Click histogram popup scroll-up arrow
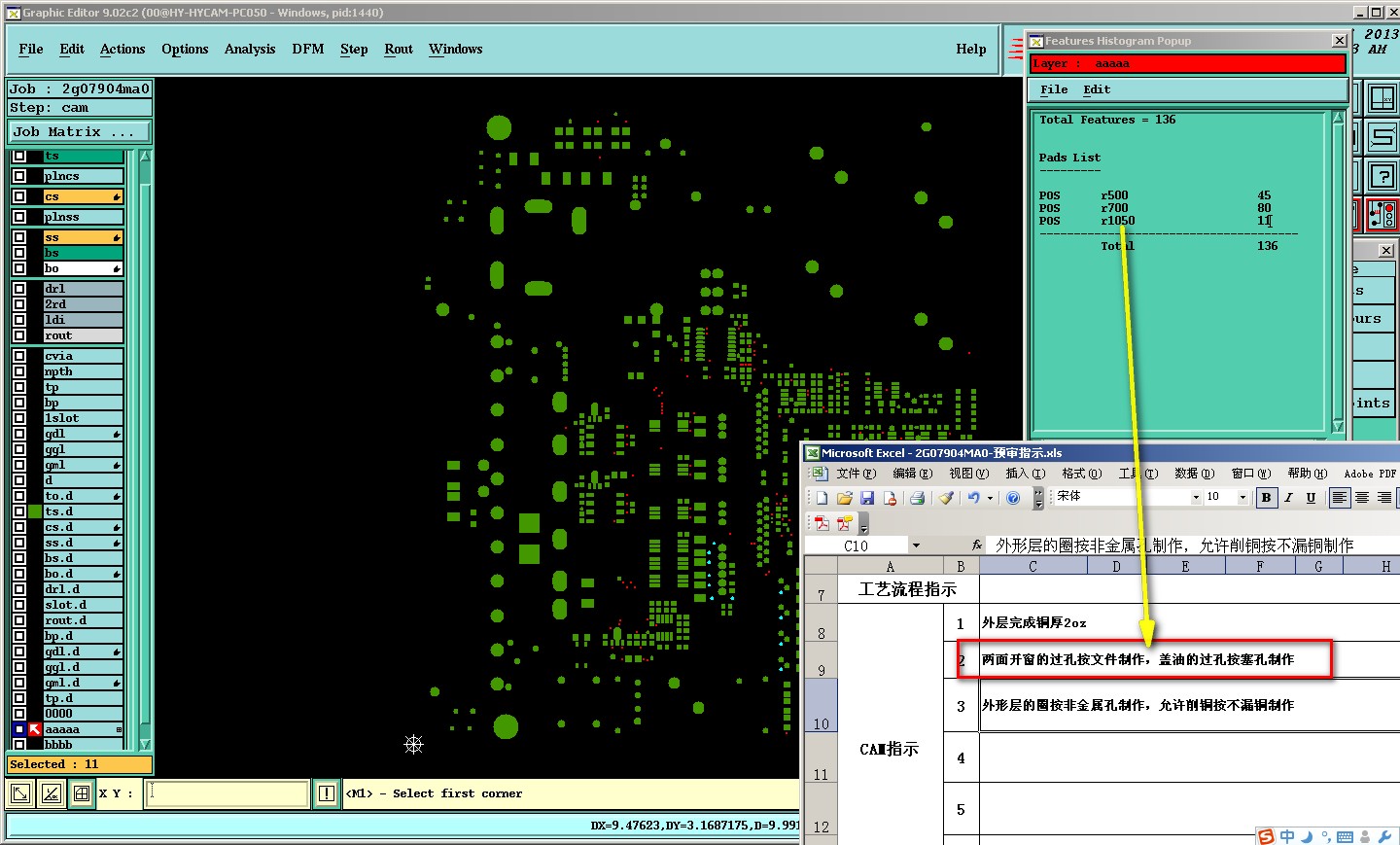 tap(1338, 118)
